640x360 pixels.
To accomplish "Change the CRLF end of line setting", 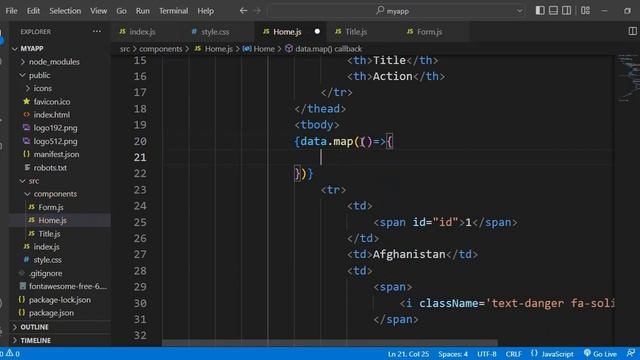I will point(513,354).
